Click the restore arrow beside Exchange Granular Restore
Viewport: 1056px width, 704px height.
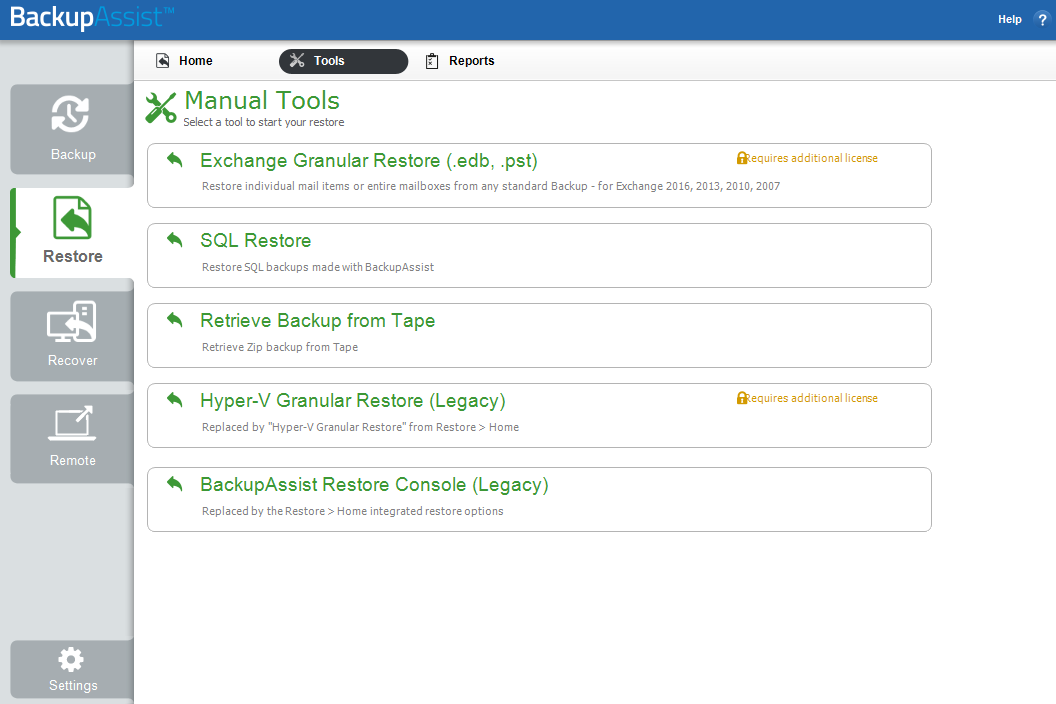coord(175,160)
